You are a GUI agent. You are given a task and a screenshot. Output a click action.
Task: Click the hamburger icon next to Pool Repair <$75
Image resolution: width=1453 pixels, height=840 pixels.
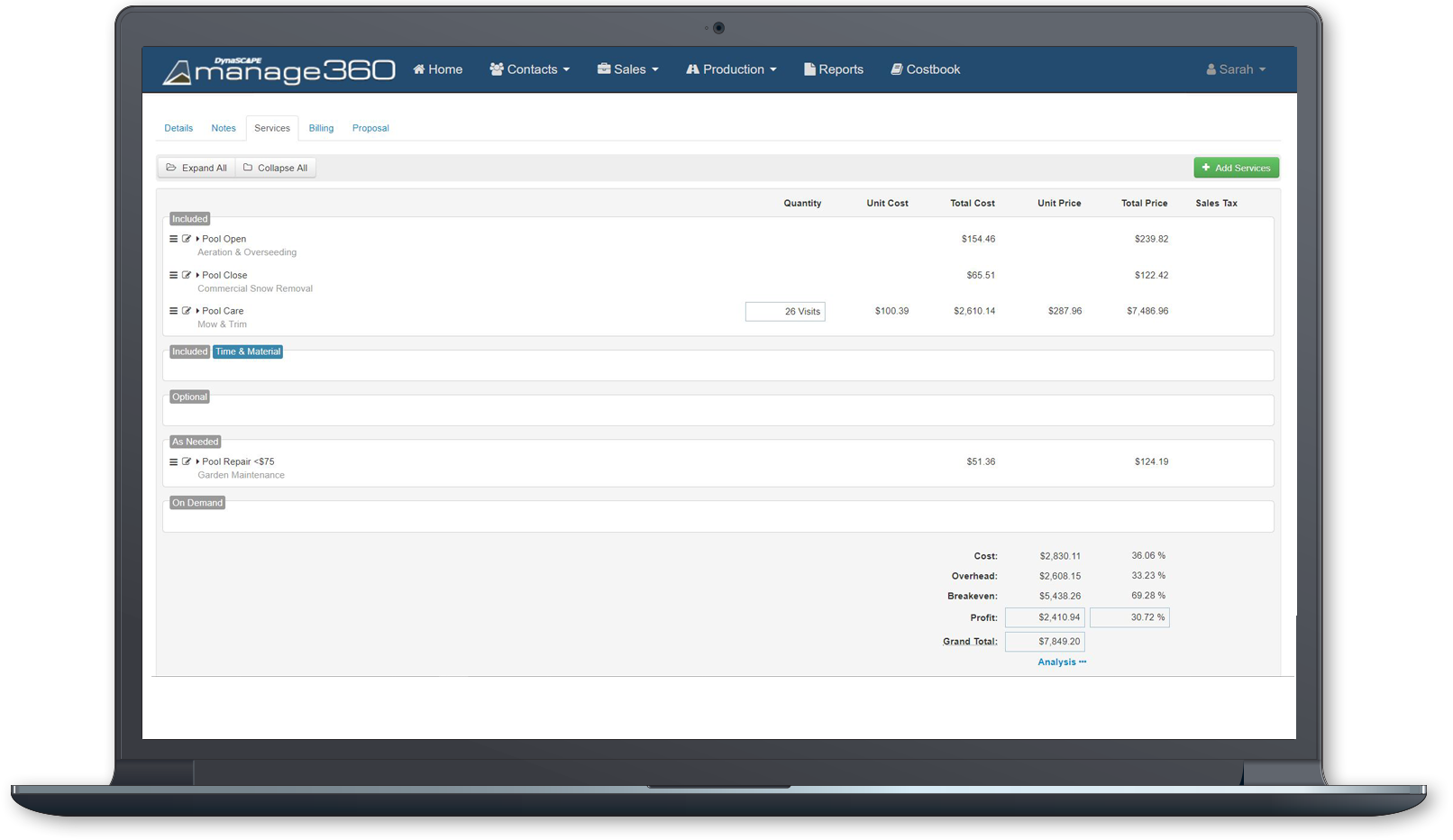[x=174, y=461]
